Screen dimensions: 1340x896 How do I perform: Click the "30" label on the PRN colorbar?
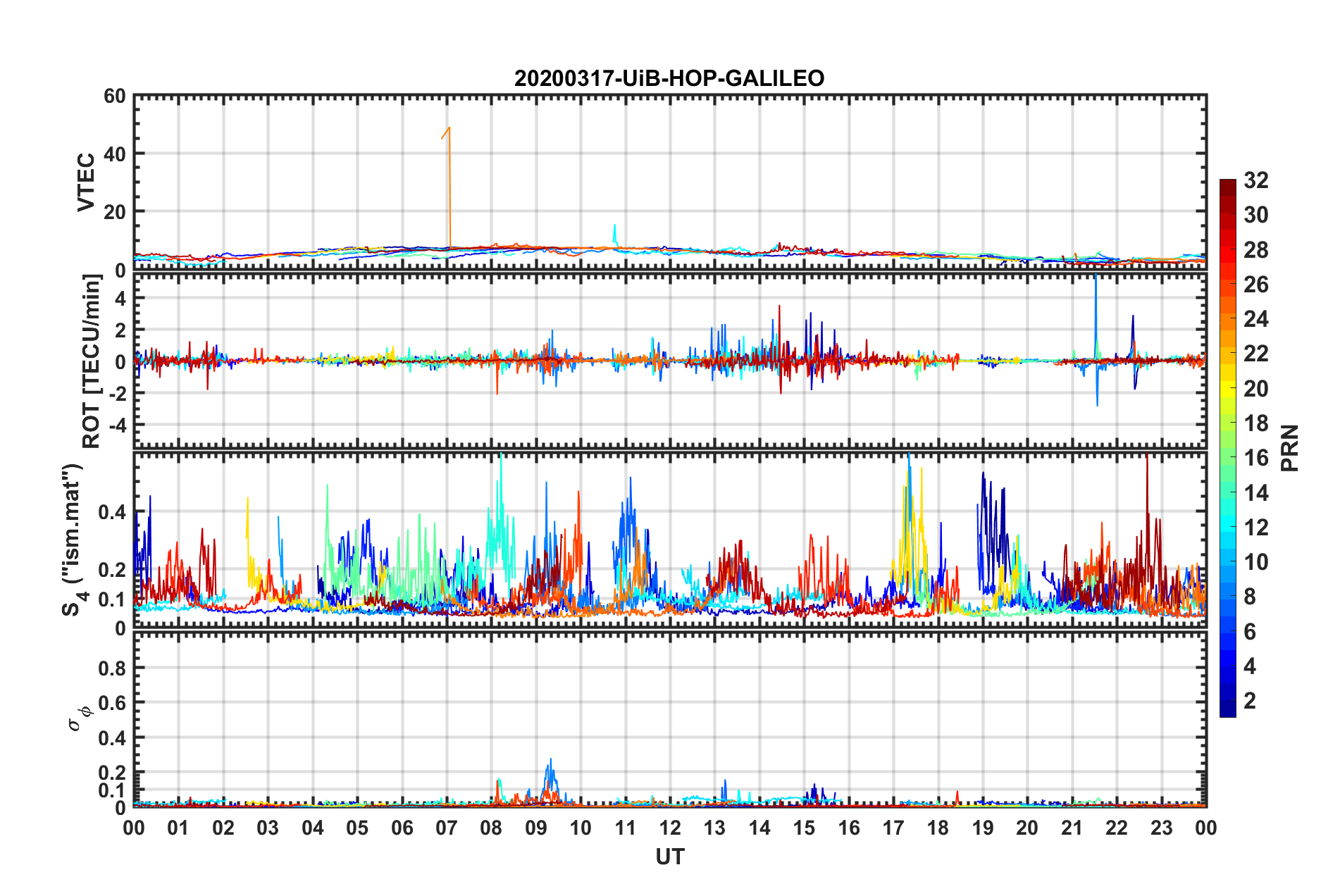click(x=1255, y=215)
